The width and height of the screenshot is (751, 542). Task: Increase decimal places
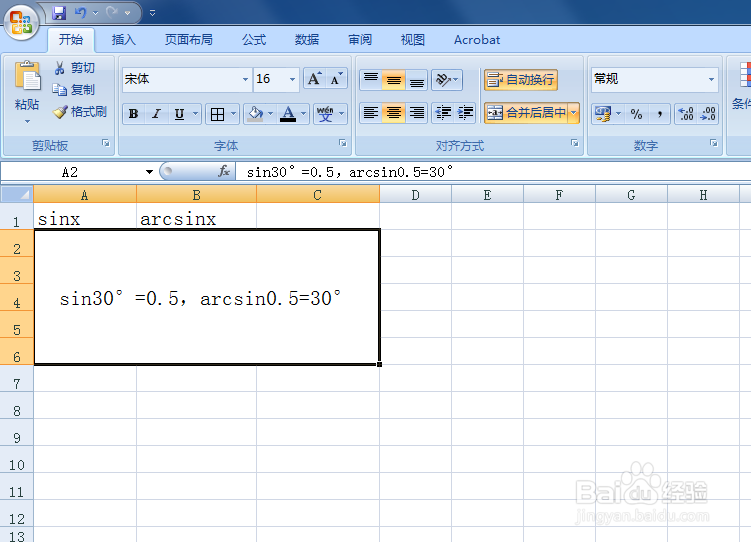686,114
